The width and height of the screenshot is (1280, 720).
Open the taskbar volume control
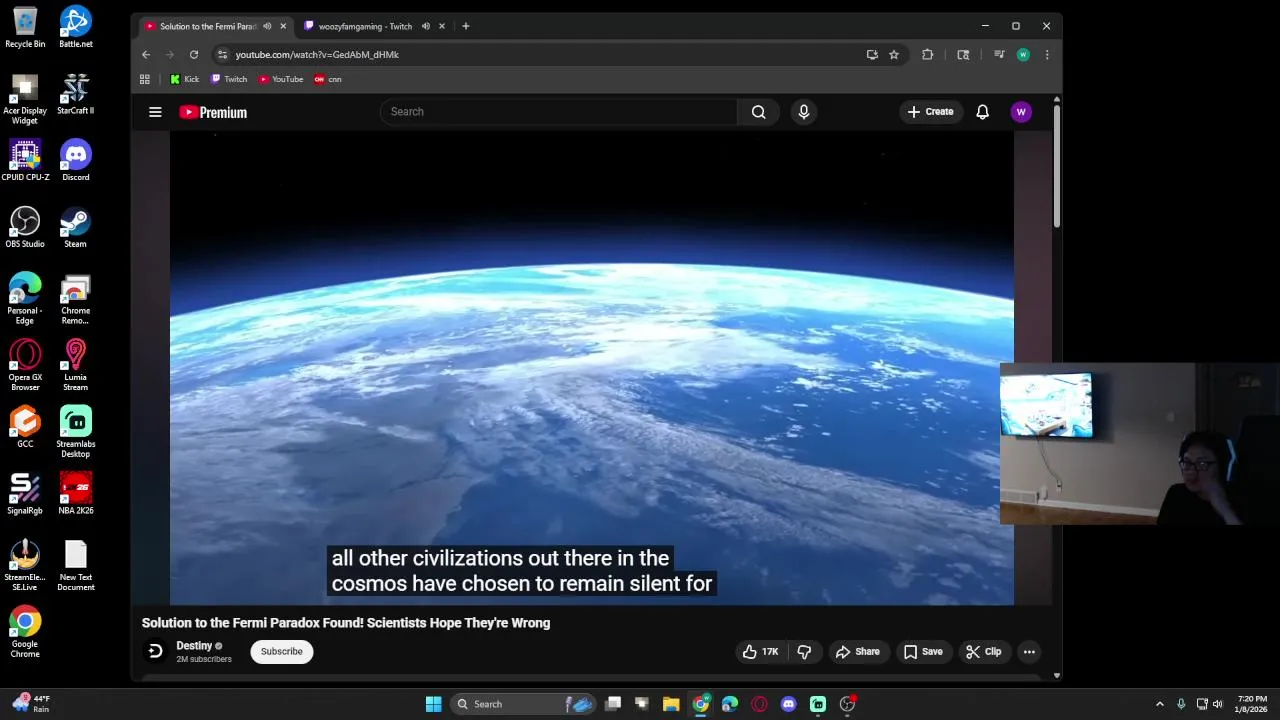click(x=1217, y=704)
